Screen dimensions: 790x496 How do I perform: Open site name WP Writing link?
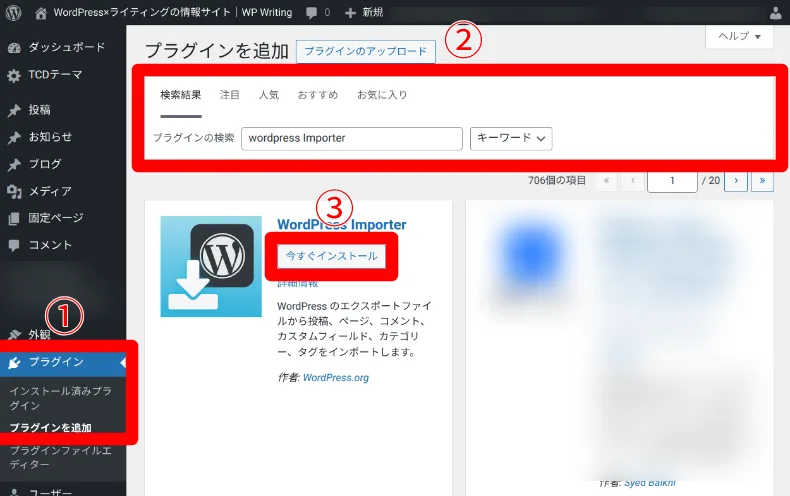(173, 13)
